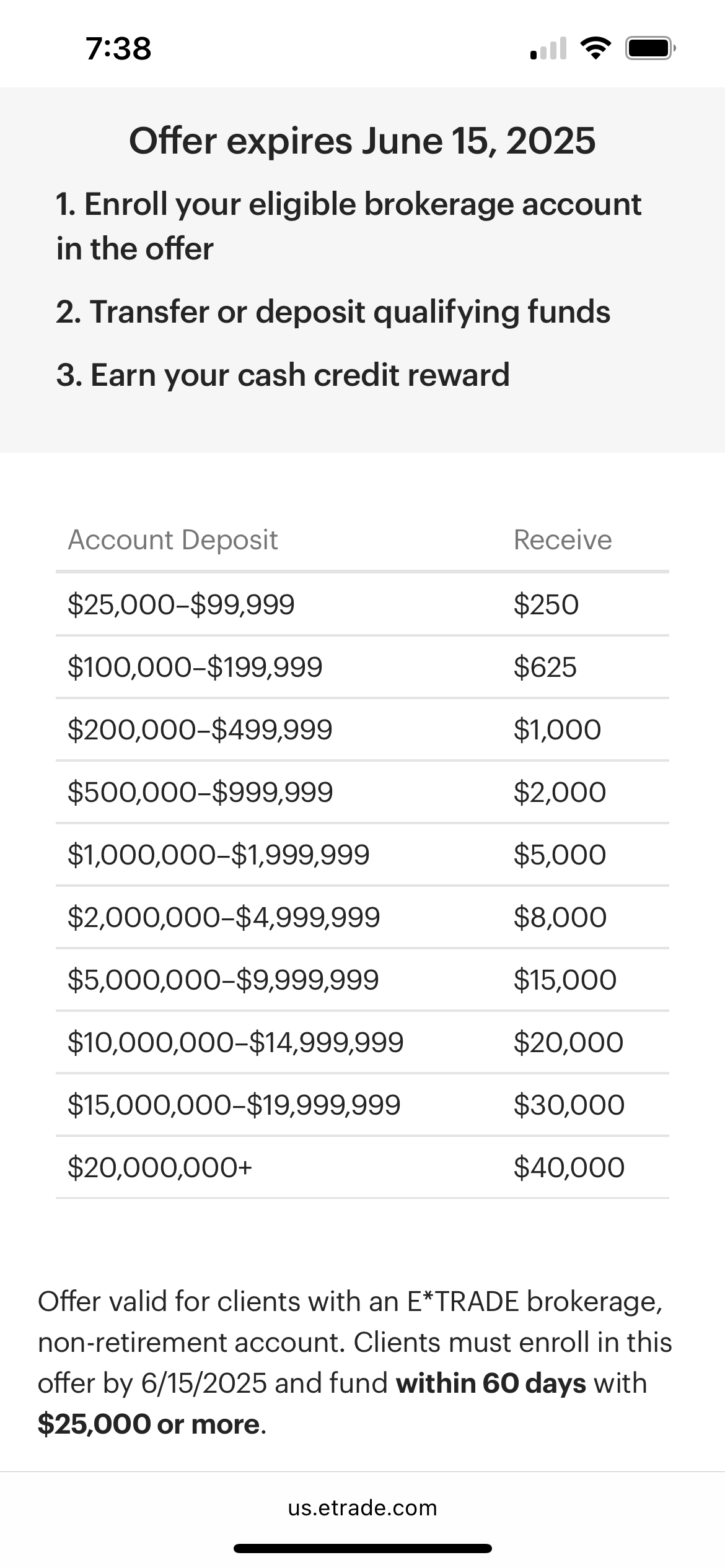Select the $5,000,000–$9,999,999 deposit row
The image size is (725, 1568).
[x=223, y=980]
